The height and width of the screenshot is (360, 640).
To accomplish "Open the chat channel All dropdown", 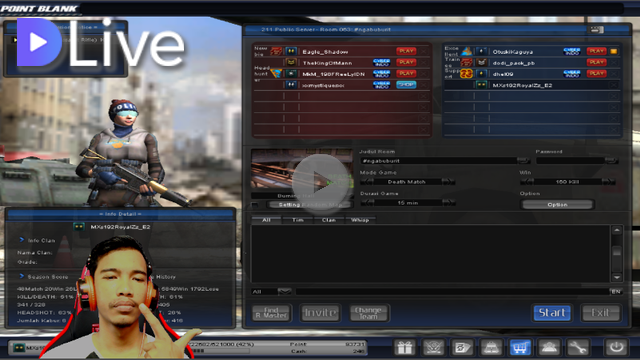I will tap(284, 291).
